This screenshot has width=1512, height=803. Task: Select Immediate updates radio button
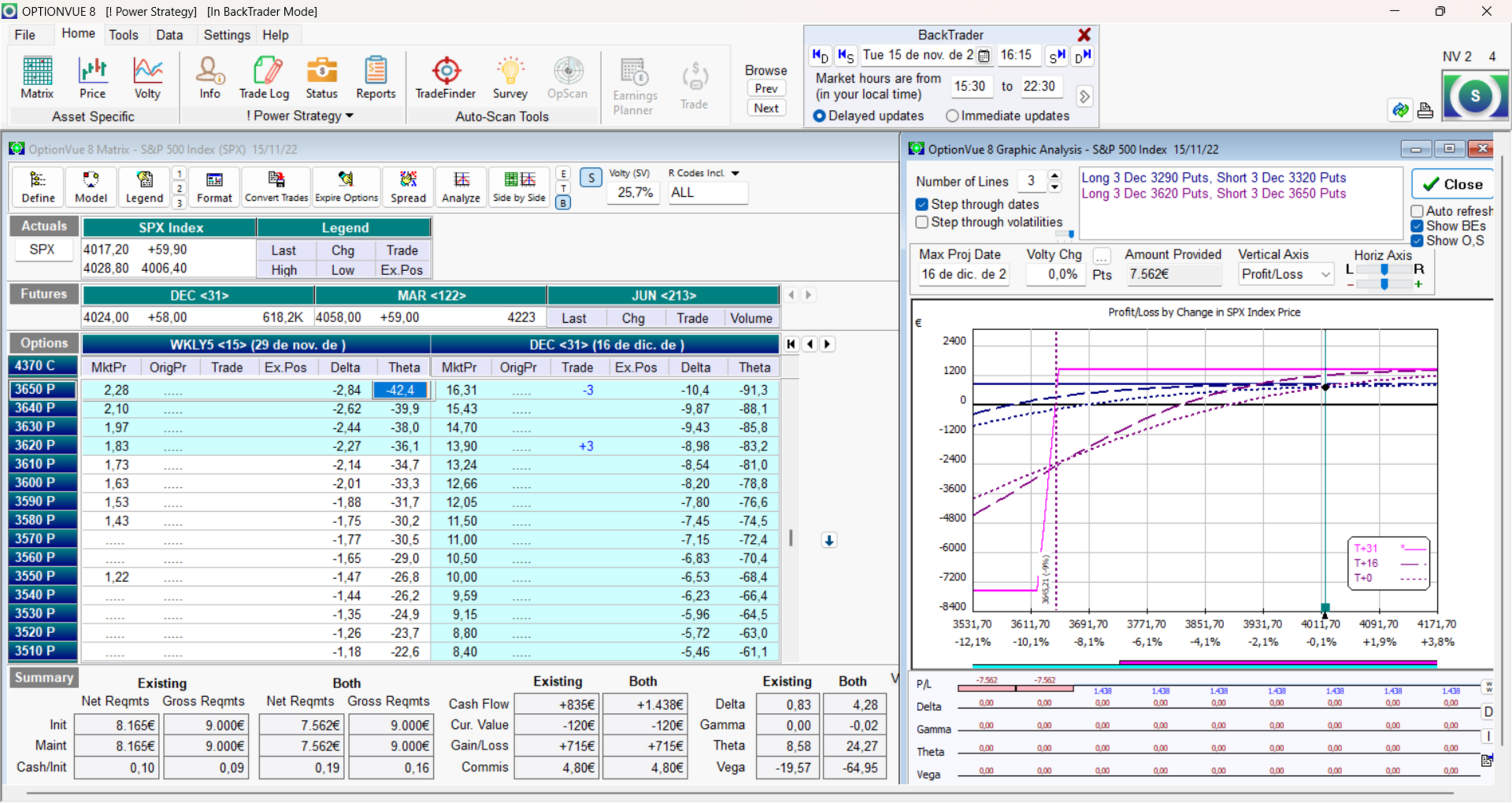point(952,116)
